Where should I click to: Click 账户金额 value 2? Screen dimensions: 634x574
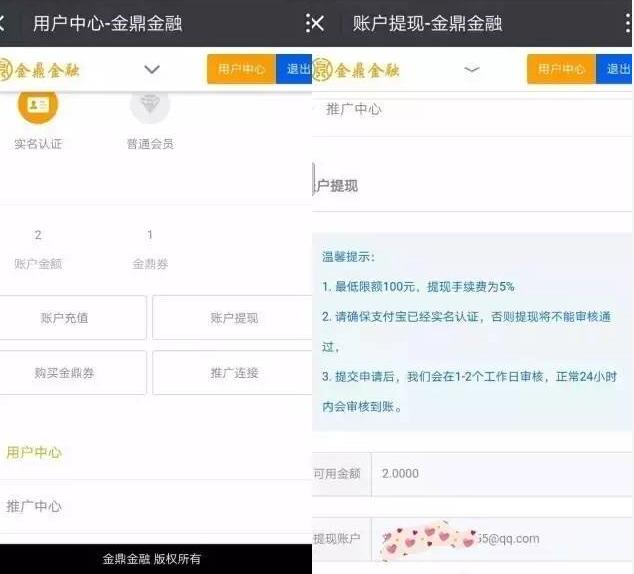pyautogui.click(x=38, y=235)
